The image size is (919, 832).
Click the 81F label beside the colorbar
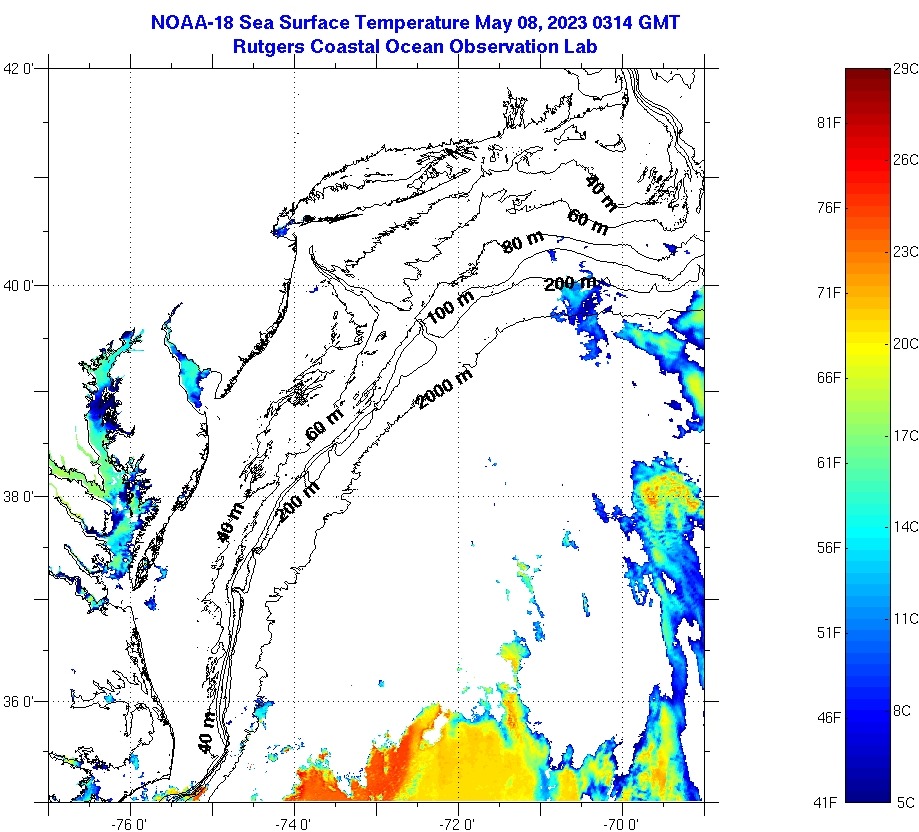point(829,122)
